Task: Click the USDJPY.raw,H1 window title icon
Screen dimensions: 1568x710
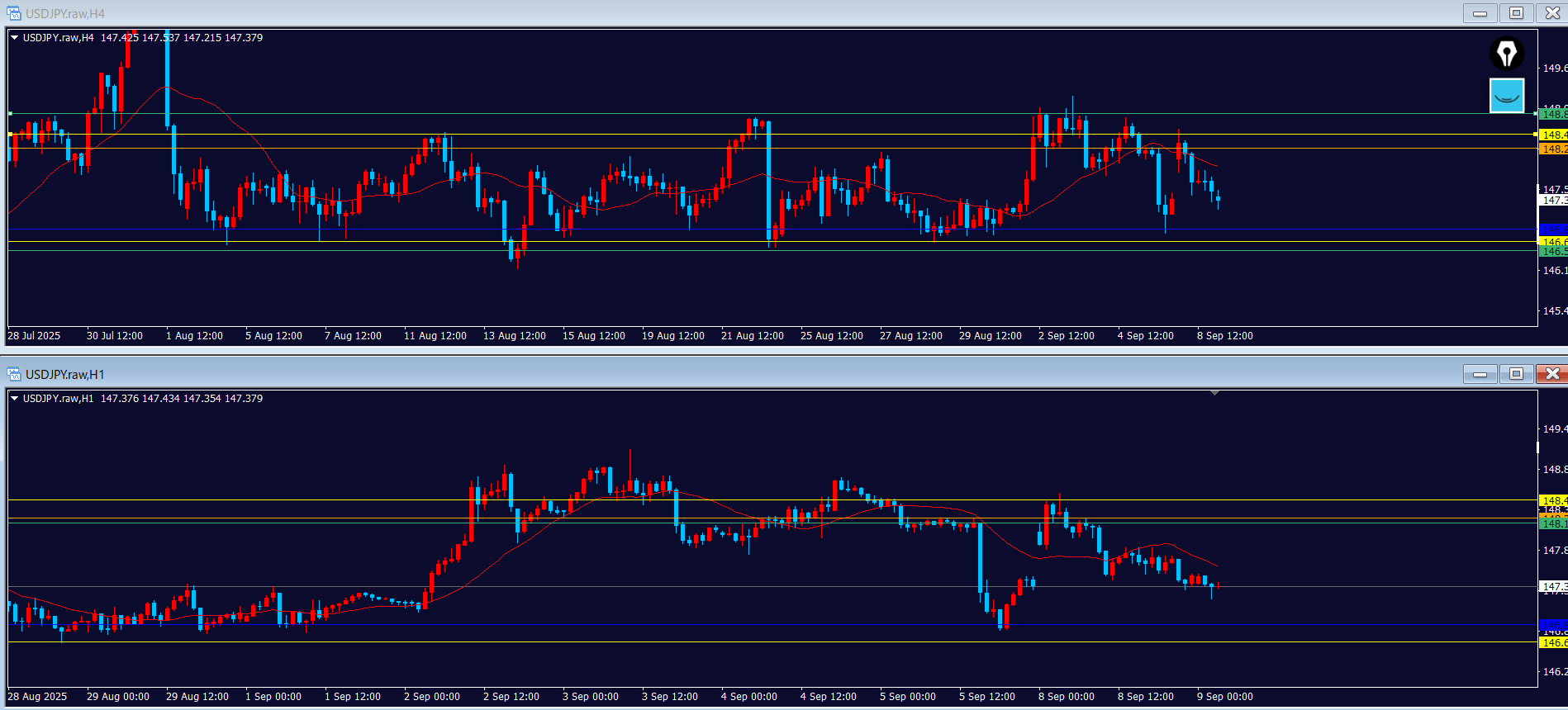Action: pyautogui.click(x=14, y=374)
